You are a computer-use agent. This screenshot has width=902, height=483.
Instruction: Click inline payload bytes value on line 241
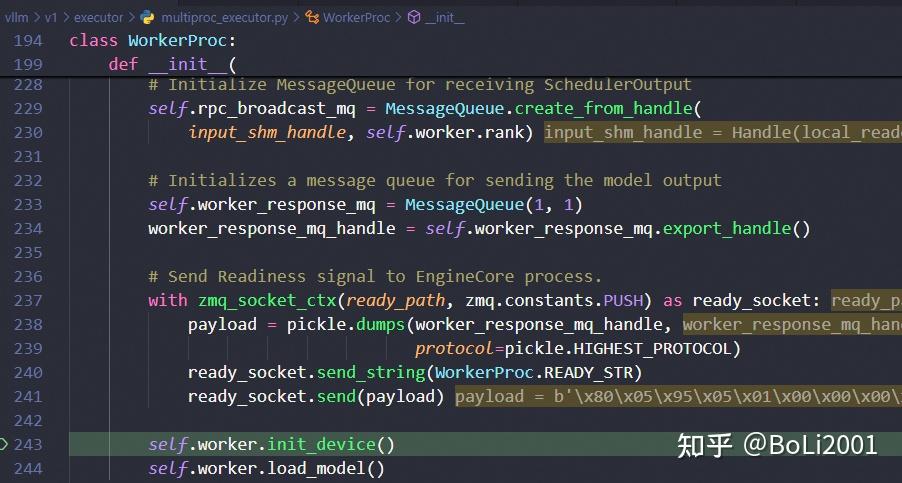tap(678, 397)
